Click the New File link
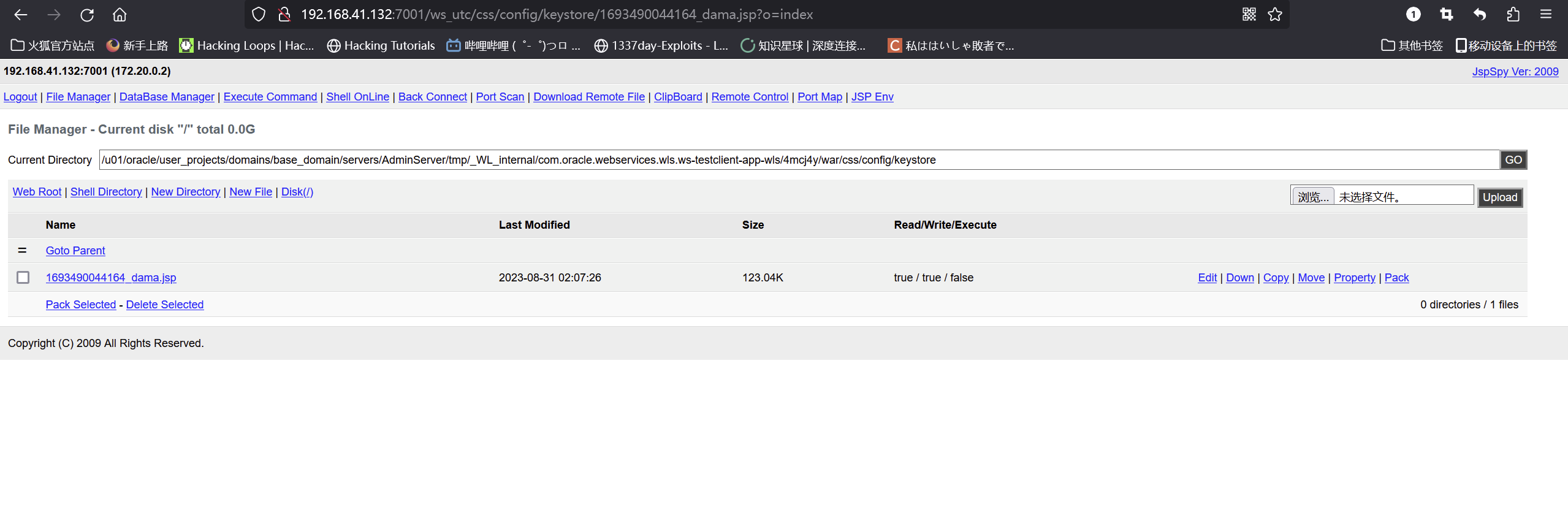This screenshot has width=1568, height=507. coord(251,192)
